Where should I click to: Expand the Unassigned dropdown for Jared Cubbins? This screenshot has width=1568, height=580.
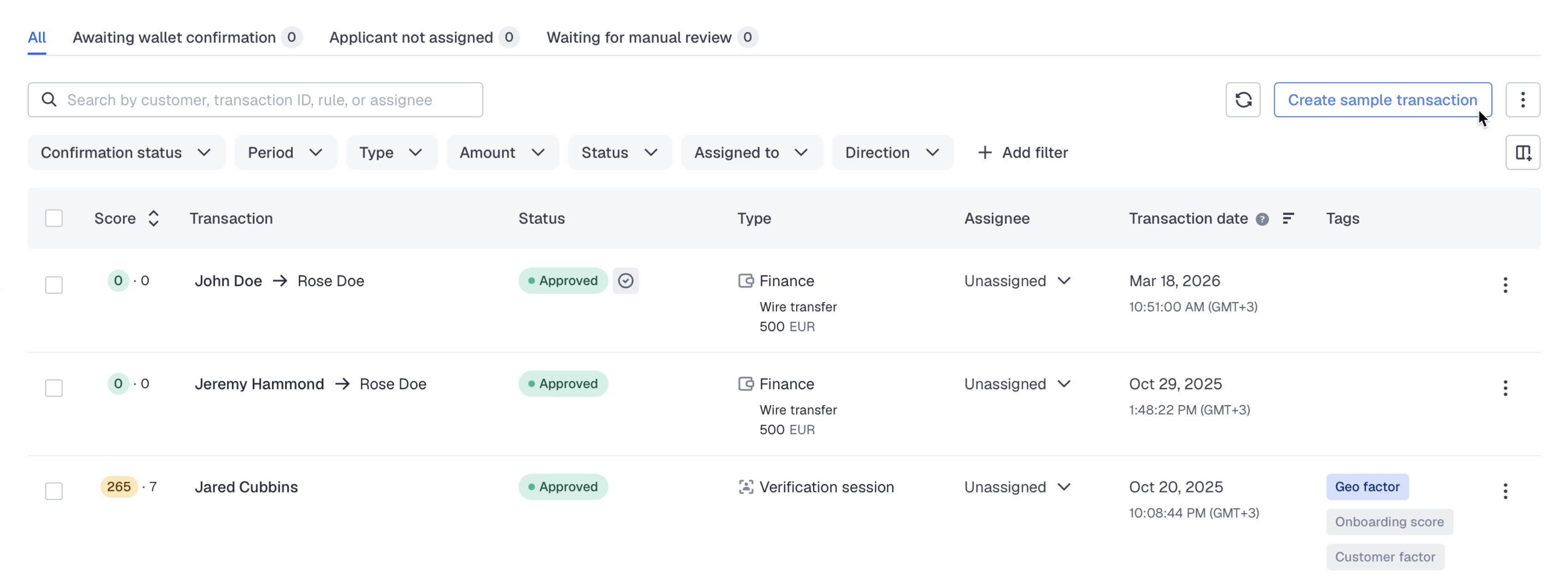(1017, 487)
